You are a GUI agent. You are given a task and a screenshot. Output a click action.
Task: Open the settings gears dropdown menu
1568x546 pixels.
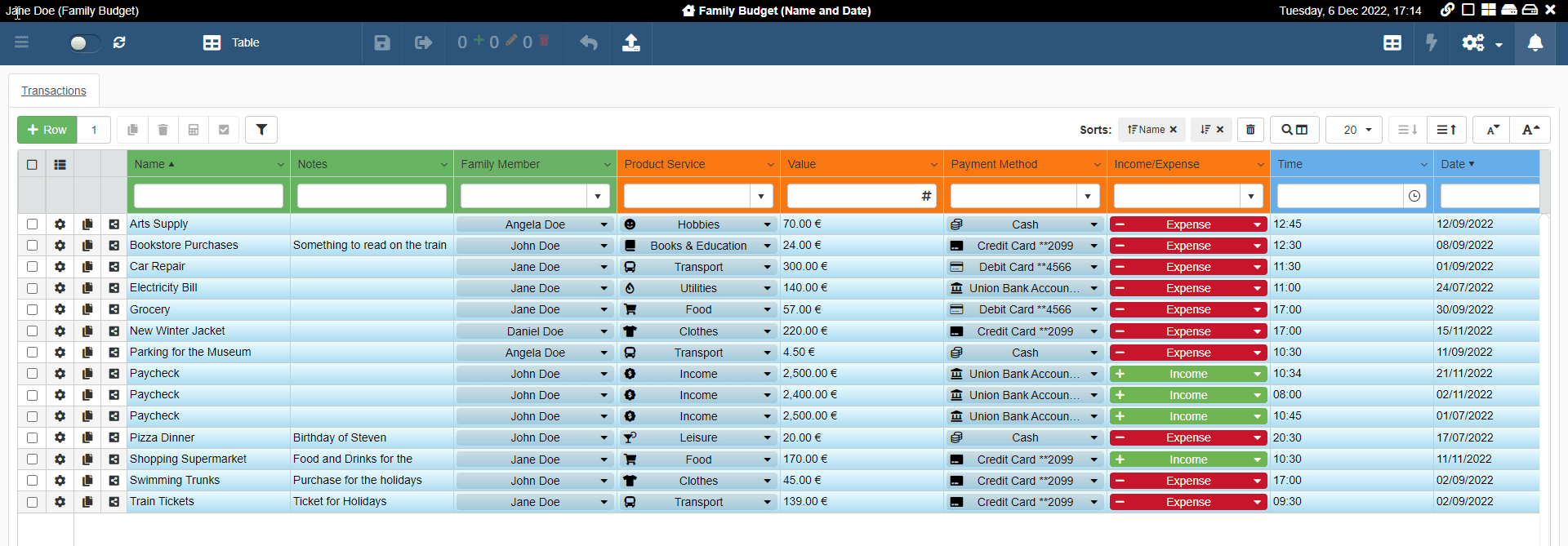tap(1481, 43)
